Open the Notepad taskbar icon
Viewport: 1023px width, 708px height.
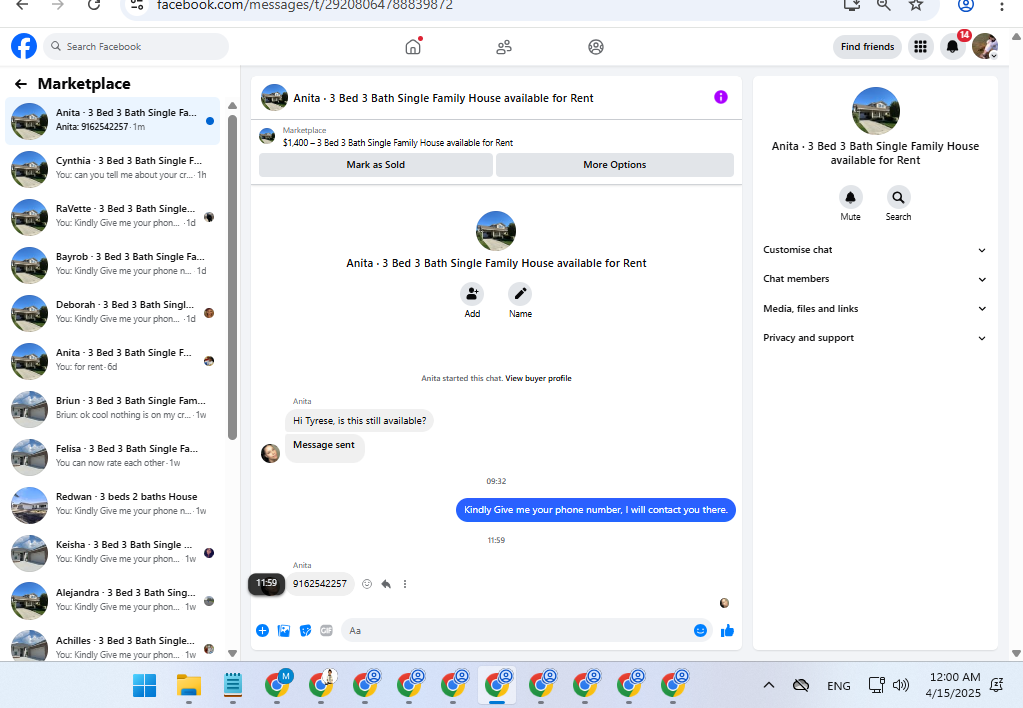(x=233, y=685)
